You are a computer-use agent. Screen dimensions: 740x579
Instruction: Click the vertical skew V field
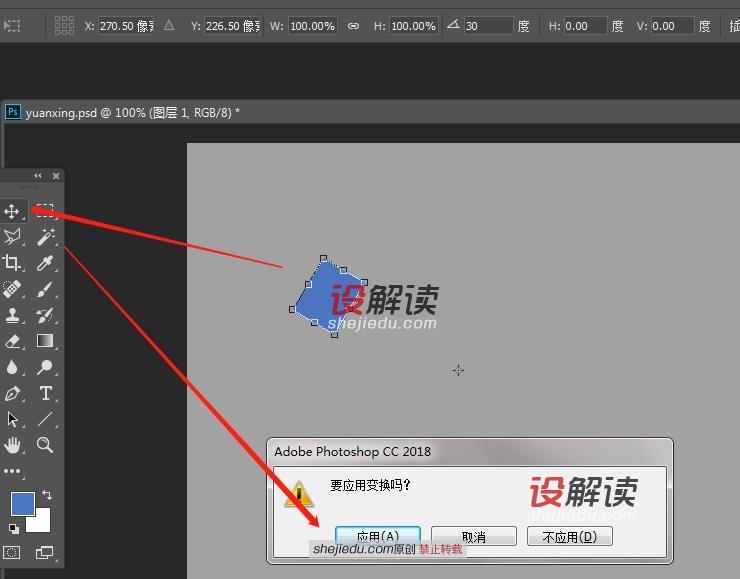pyautogui.click(x=672, y=26)
